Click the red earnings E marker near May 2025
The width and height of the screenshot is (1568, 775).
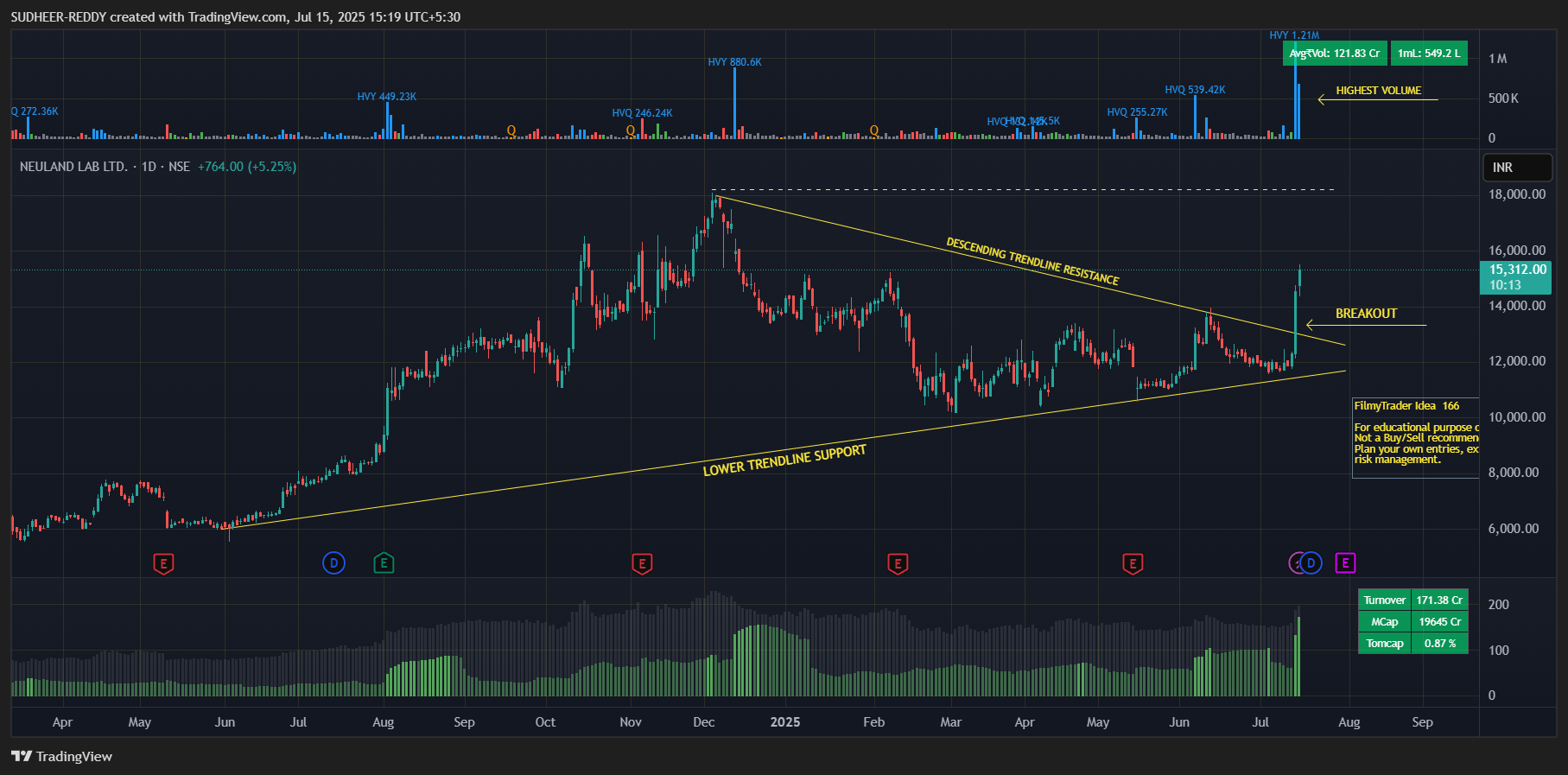click(x=1133, y=564)
